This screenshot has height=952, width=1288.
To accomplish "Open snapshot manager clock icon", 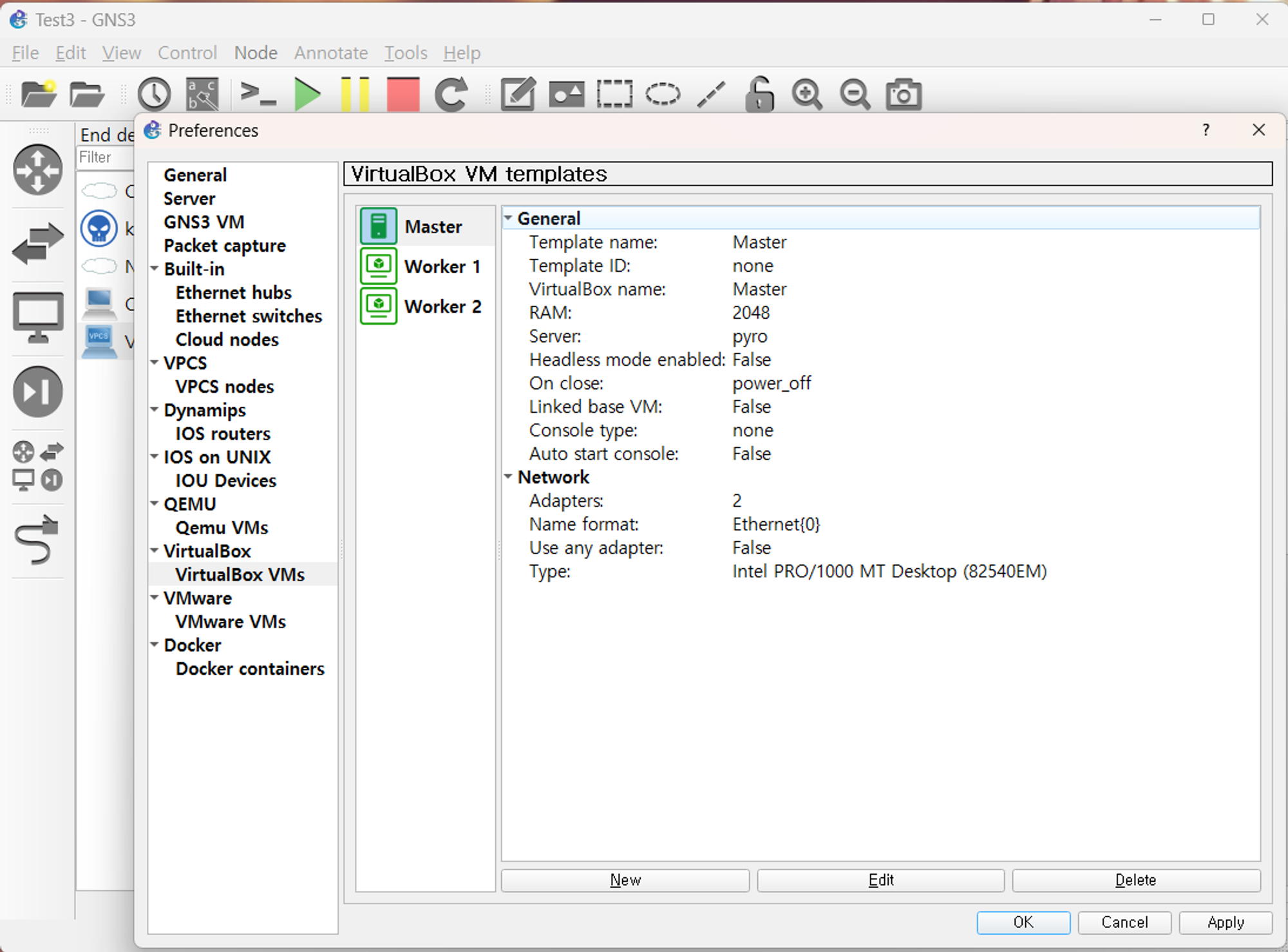I will tap(154, 94).
